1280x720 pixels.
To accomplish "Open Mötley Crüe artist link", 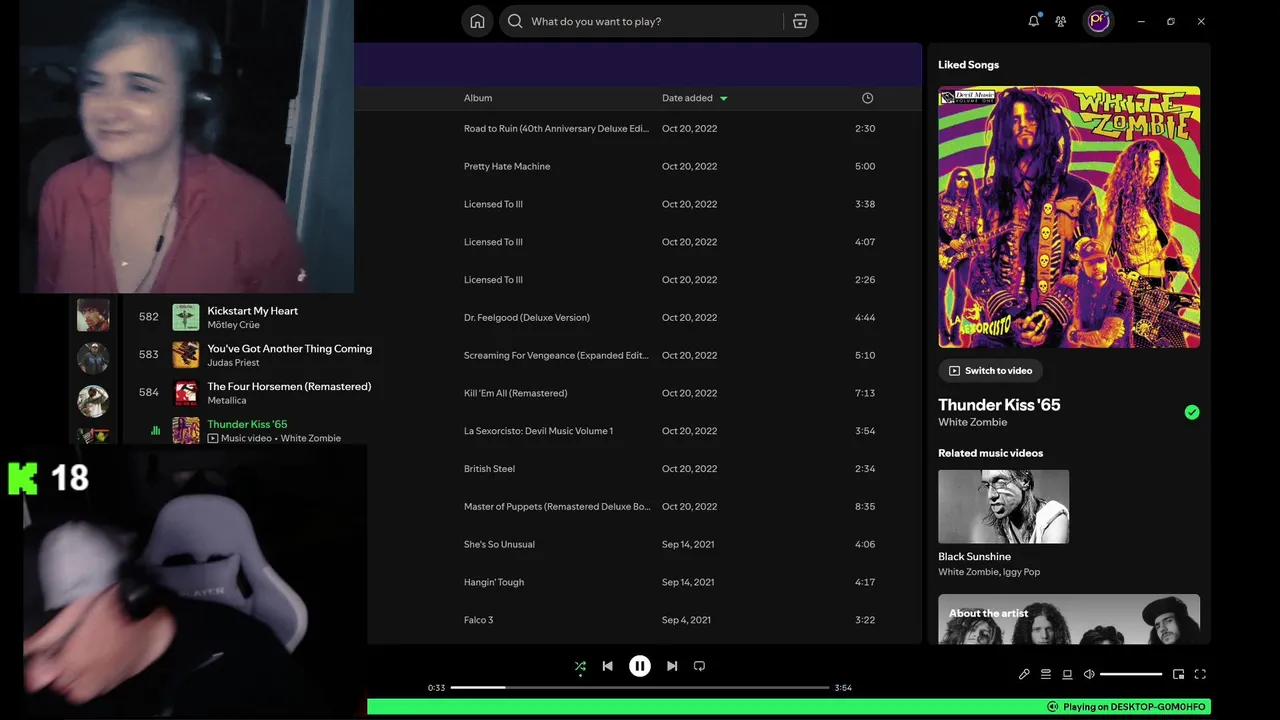I will point(233,325).
